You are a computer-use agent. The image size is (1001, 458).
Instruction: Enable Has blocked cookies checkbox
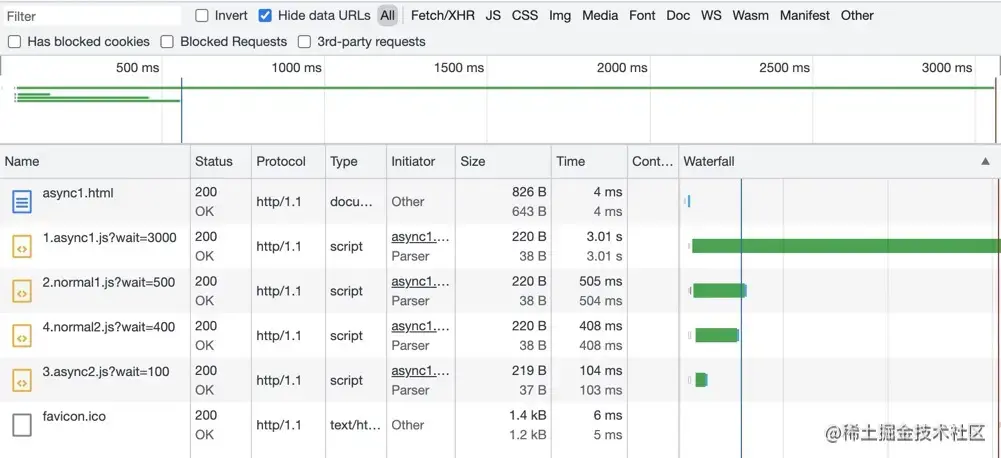[x=14, y=42]
